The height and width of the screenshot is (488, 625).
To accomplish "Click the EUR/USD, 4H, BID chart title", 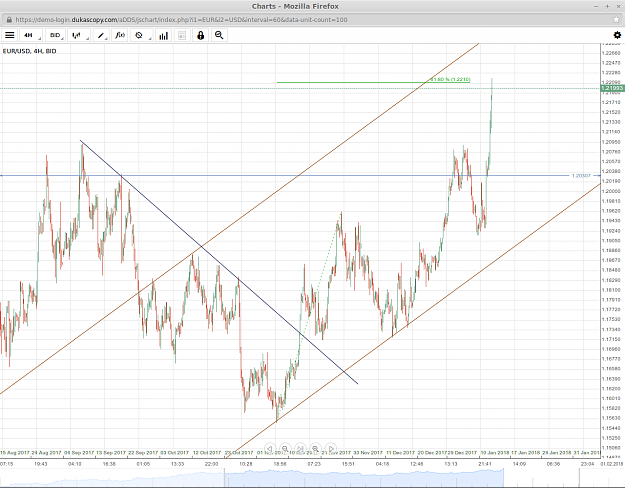I will tap(29, 51).
